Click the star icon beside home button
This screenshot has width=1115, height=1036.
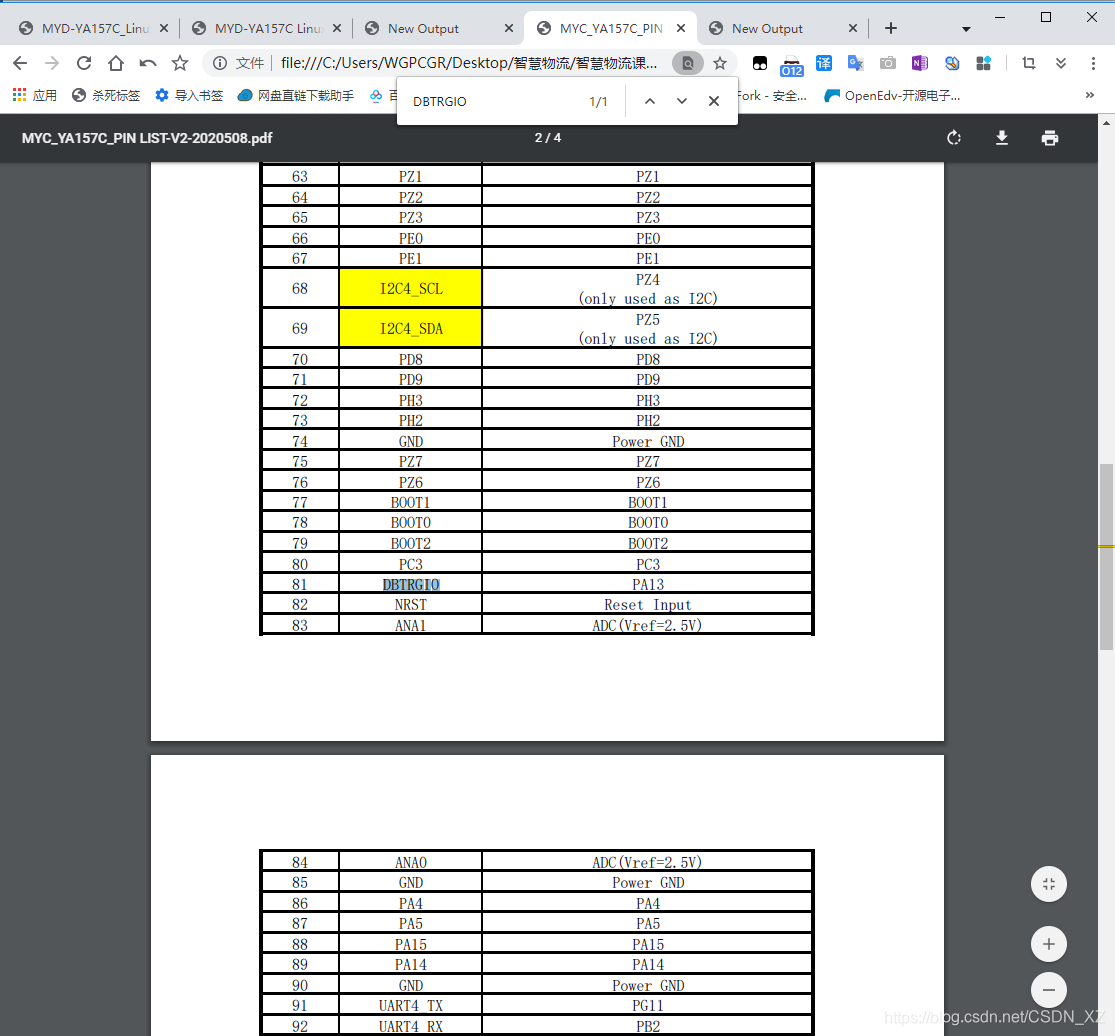click(x=180, y=63)
